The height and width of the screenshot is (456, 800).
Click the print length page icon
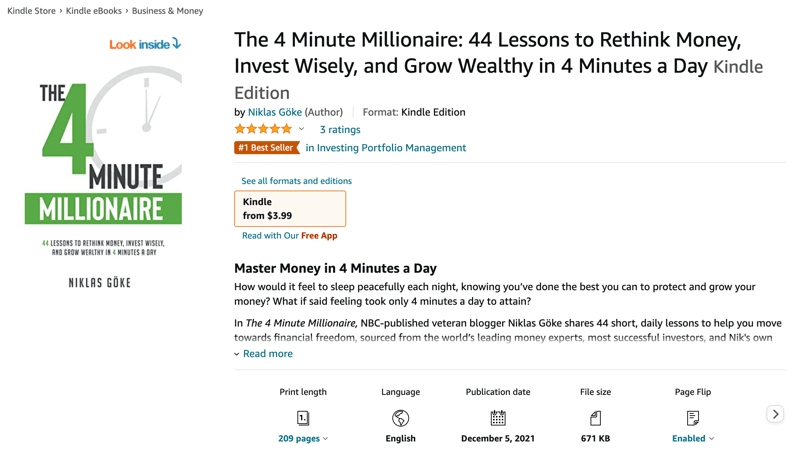click(x=303, y=418)
